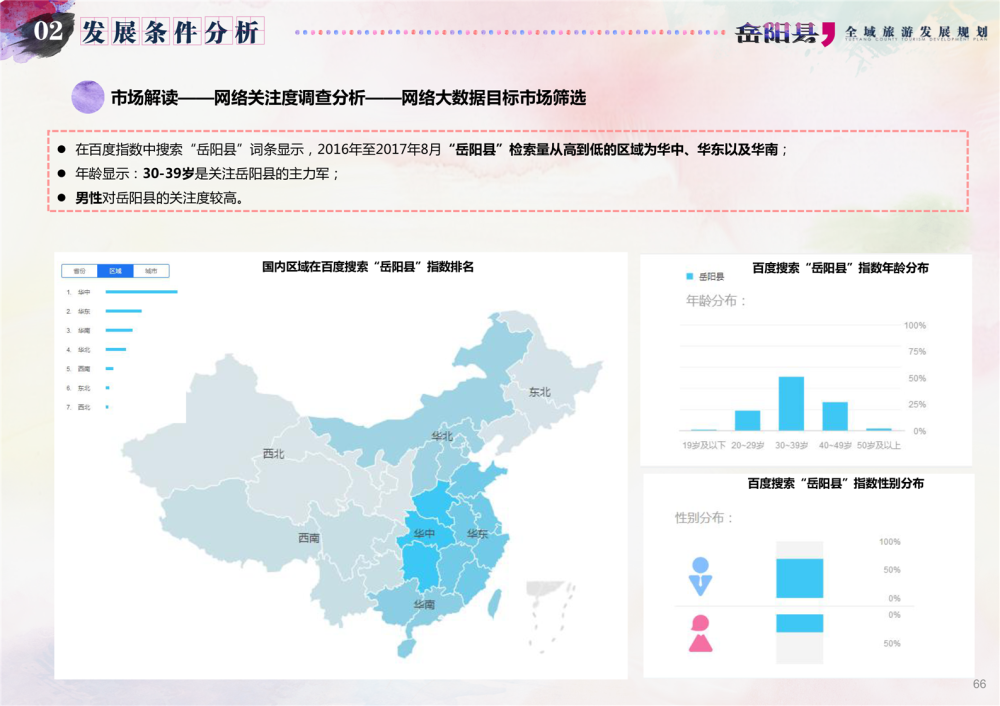The width and height of the screenshot is (1000, 706).
Task: Open the 城市 tab
Action: point(151,271)
